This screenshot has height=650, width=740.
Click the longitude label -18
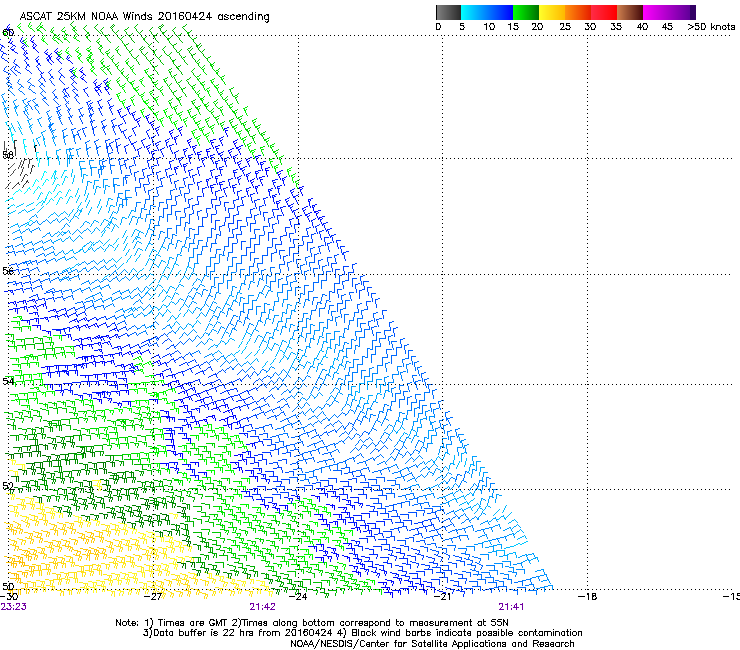point(588,597)
